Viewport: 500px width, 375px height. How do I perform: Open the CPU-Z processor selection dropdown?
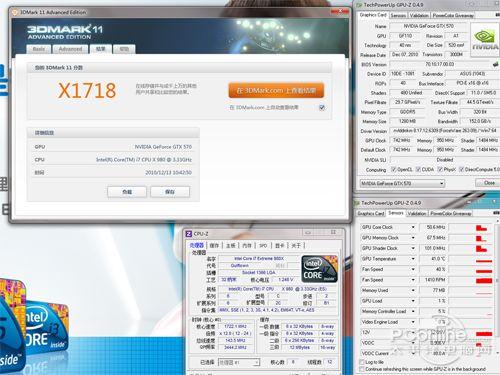[239, 362]
